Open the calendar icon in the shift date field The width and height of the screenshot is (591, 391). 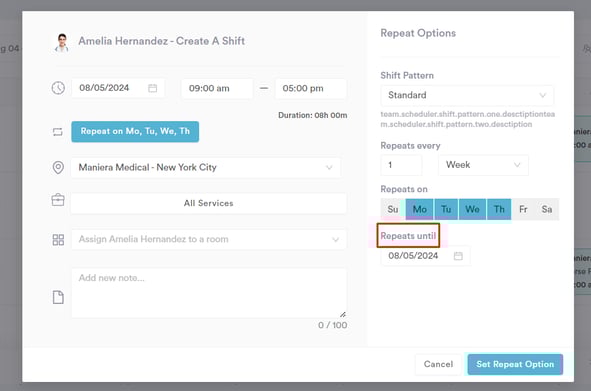(153, 88)
